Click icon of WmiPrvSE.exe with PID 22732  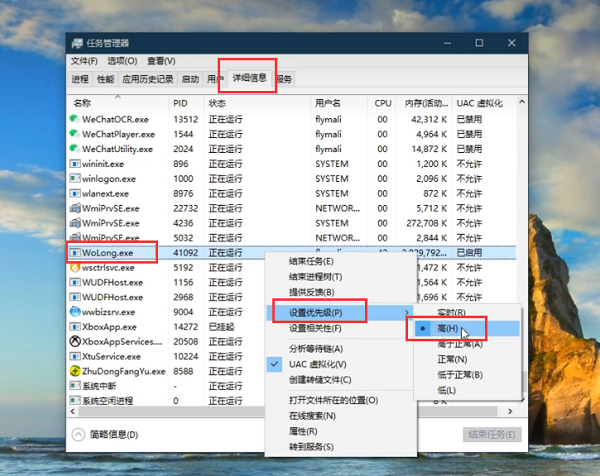75,208
